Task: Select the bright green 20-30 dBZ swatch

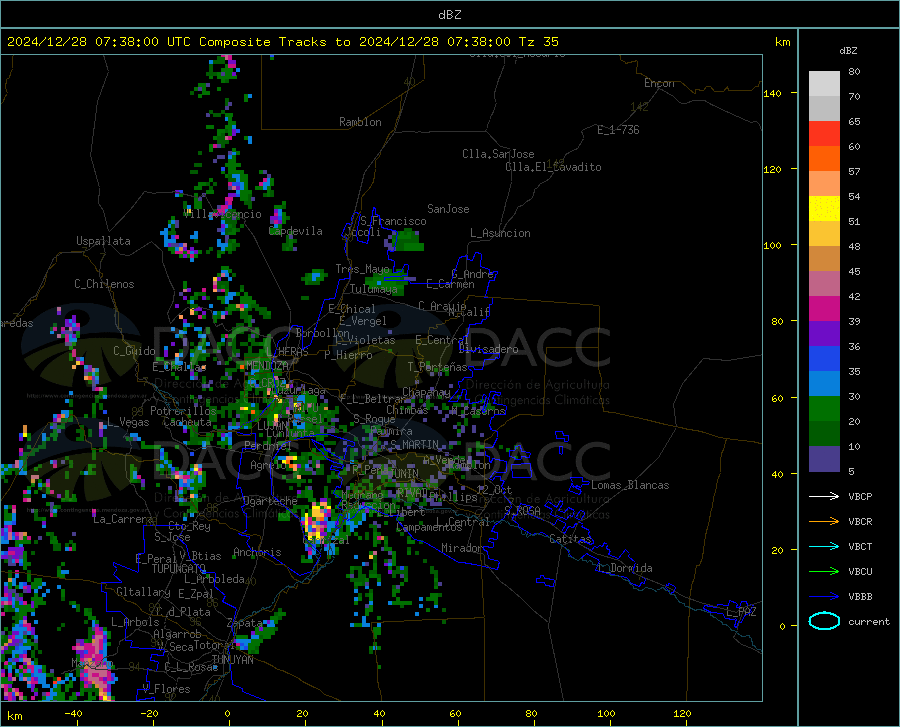Action: point(824,409)
